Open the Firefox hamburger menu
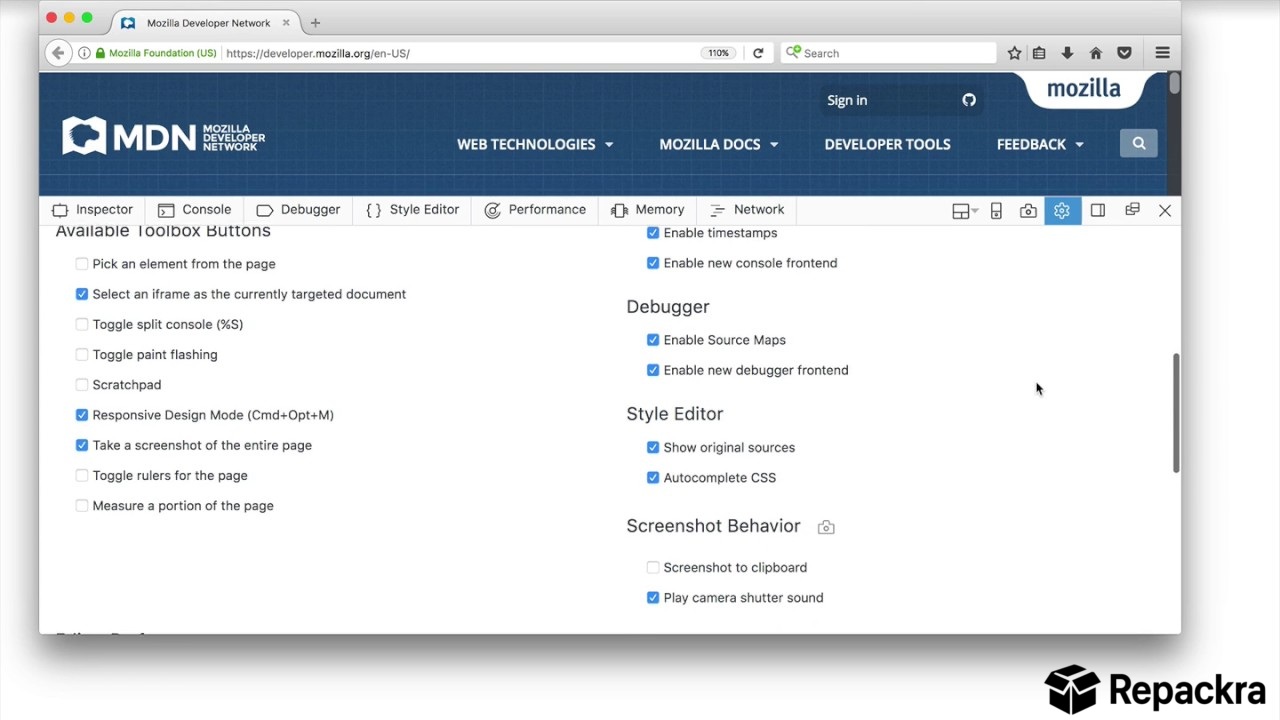Image resolution: width=1280 pixels, height=720 pixels. tap(1162, 53)
